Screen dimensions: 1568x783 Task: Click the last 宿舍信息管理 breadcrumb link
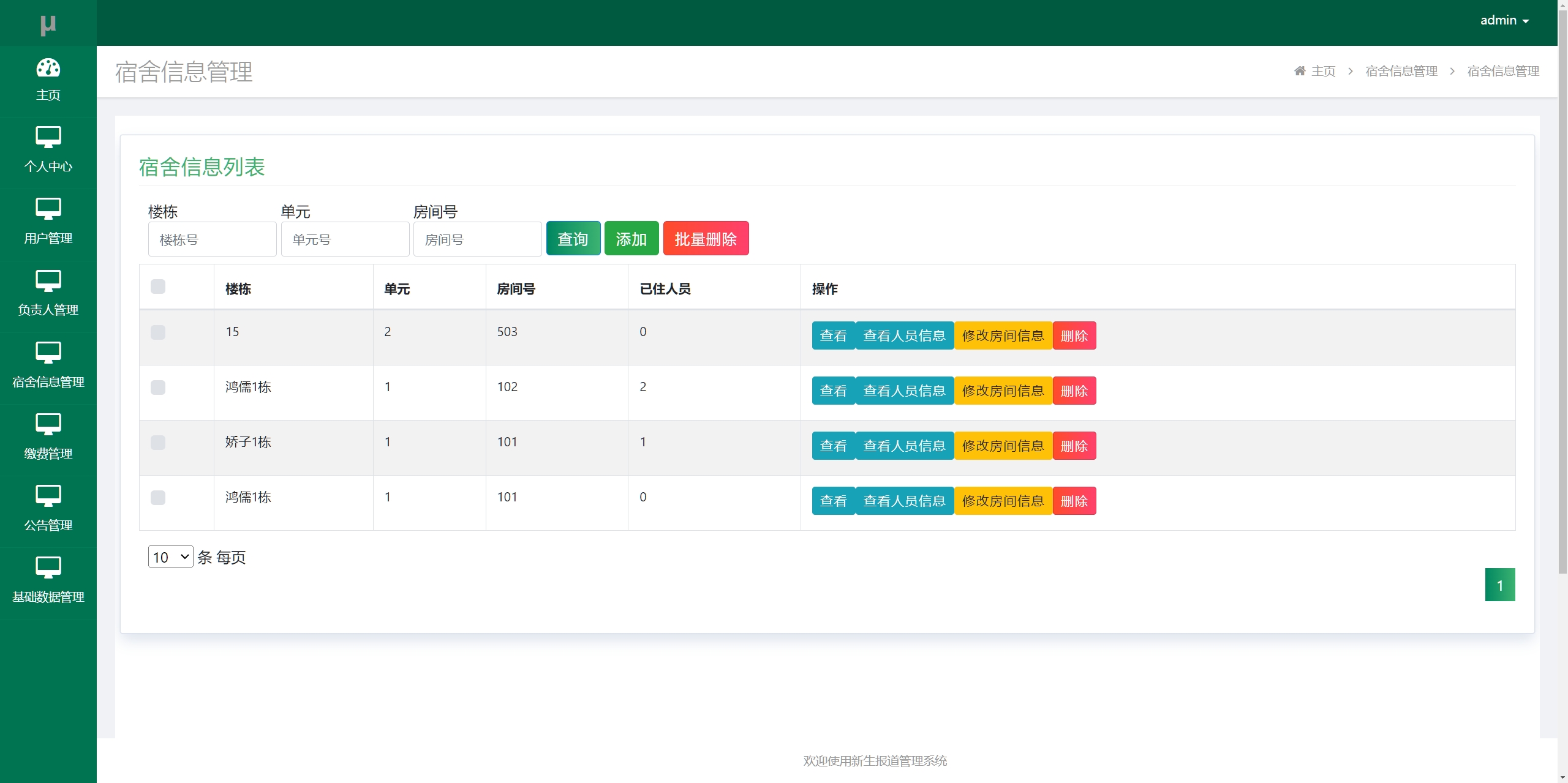pyautogui.click(x=1503, y=71)
